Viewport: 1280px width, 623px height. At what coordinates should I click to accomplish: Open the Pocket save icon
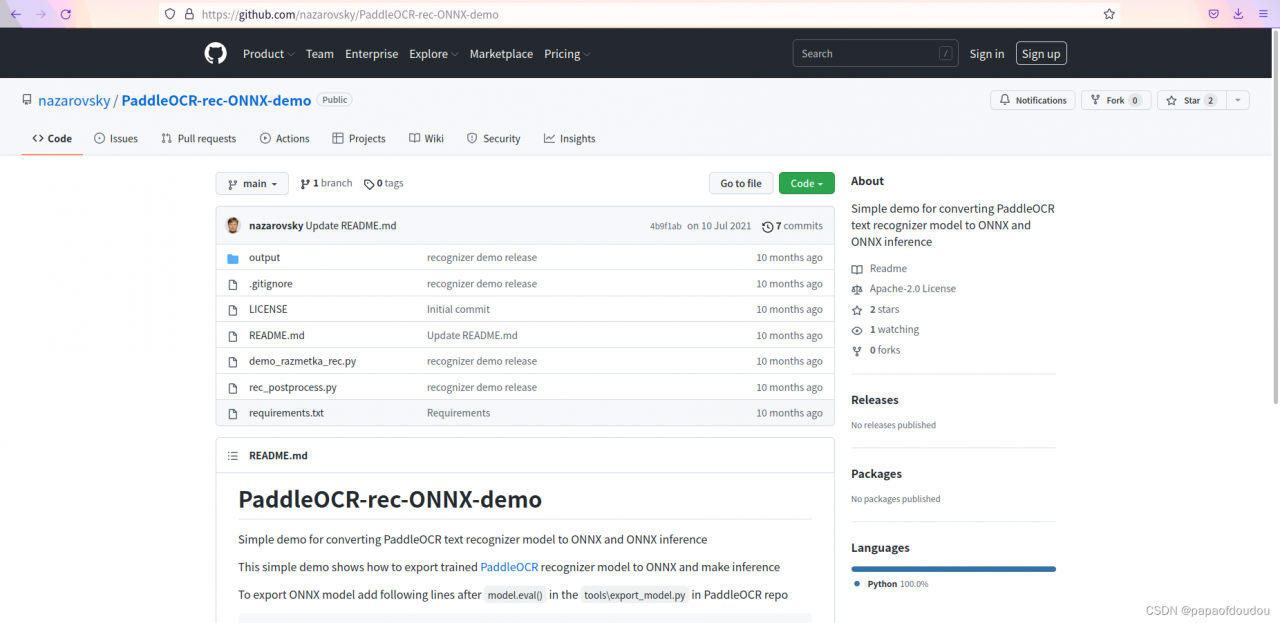[1213, 14]
